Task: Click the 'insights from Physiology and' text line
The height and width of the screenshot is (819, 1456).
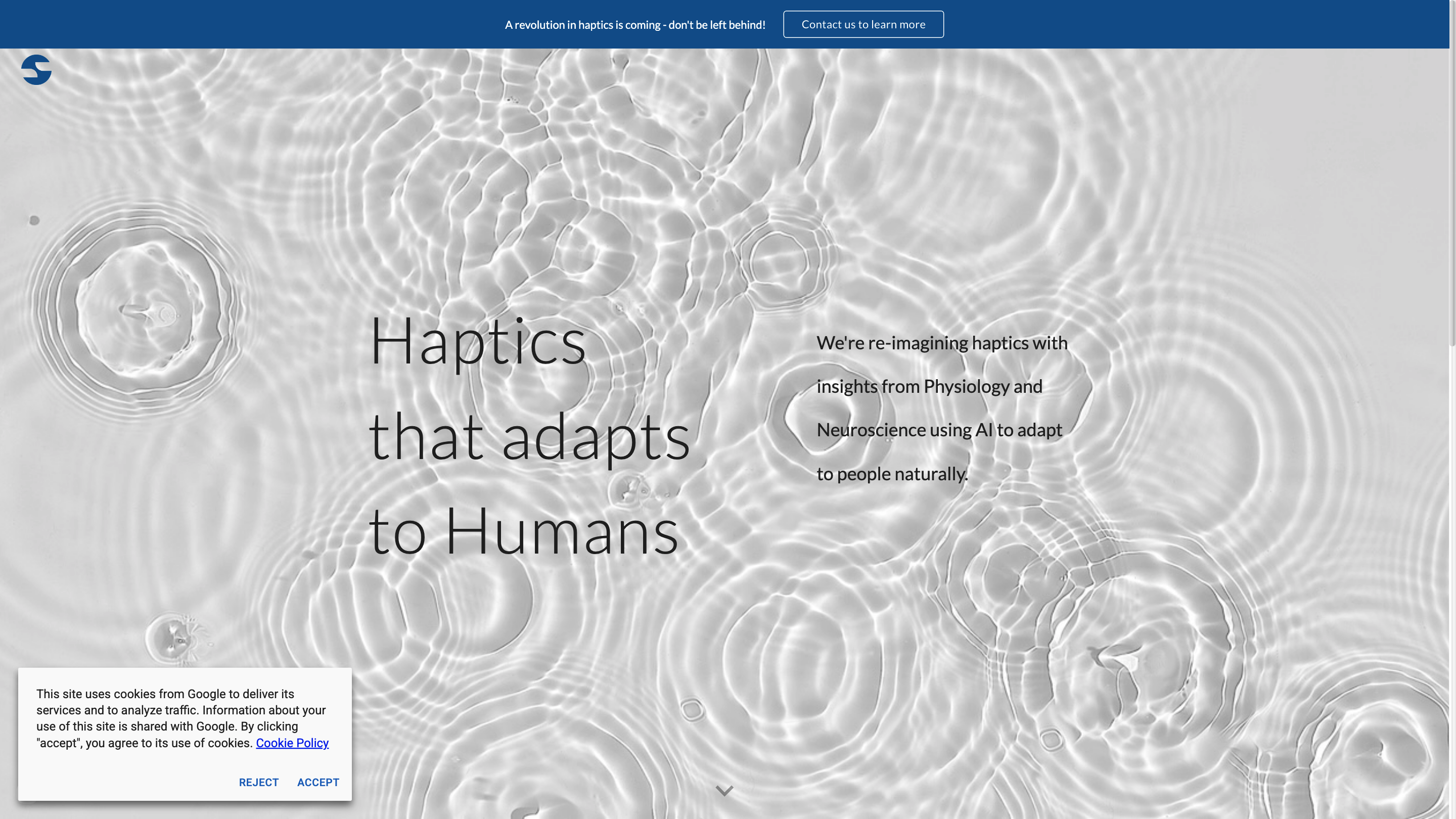Action: (929, 386)
